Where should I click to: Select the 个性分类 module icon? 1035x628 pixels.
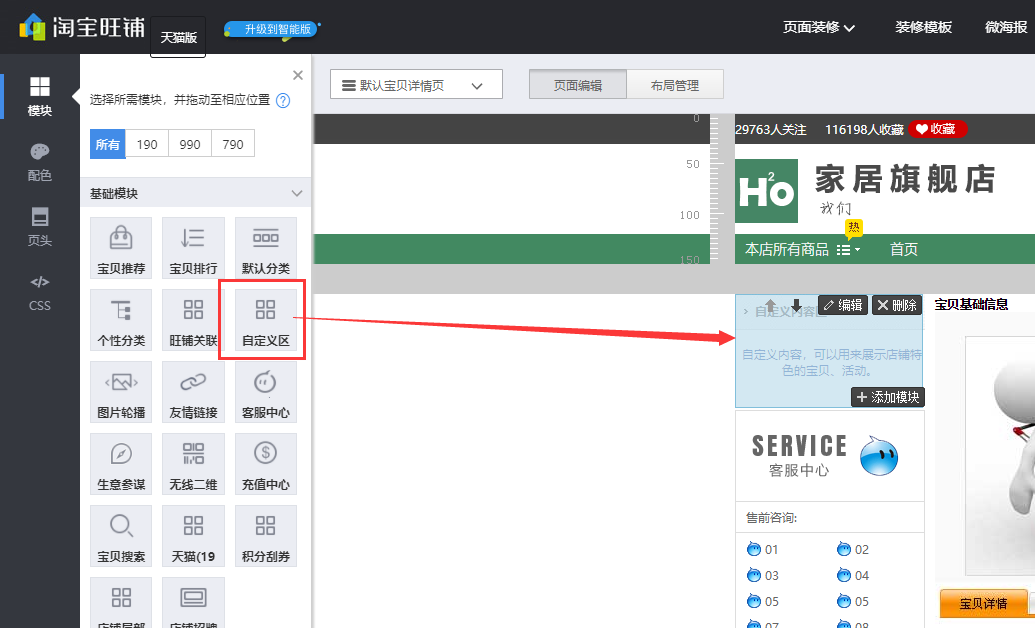[121, 320]
